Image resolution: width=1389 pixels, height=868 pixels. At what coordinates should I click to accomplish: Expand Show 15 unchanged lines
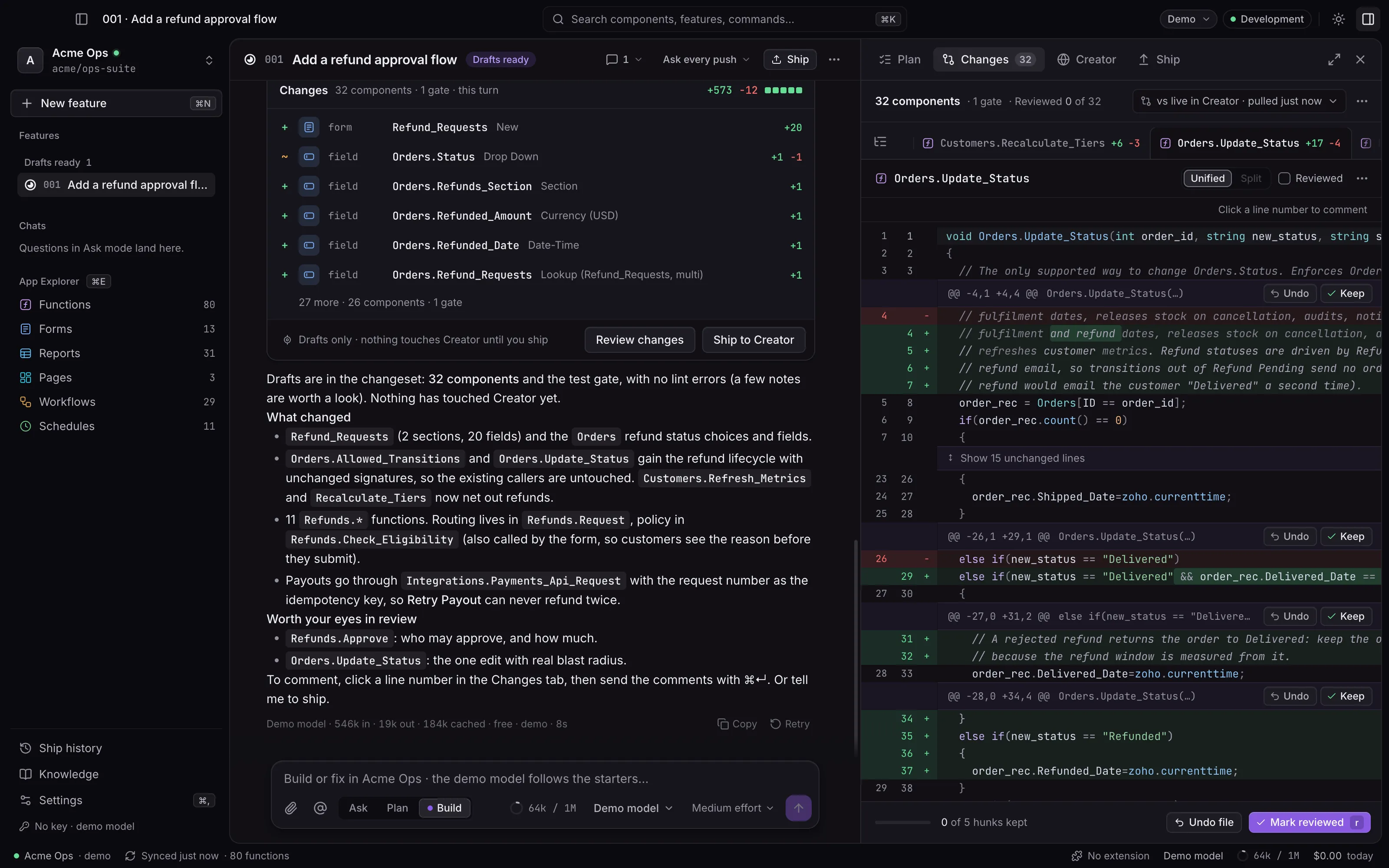point(1159,458)
